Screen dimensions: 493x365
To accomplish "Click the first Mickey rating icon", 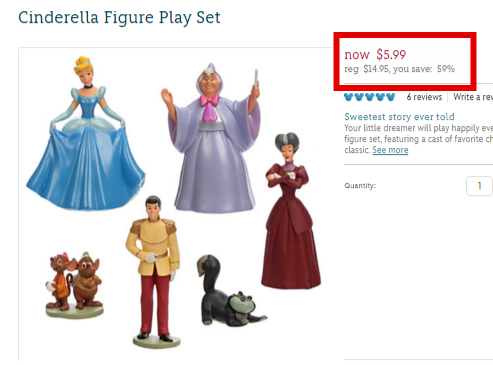I will 349,97.
